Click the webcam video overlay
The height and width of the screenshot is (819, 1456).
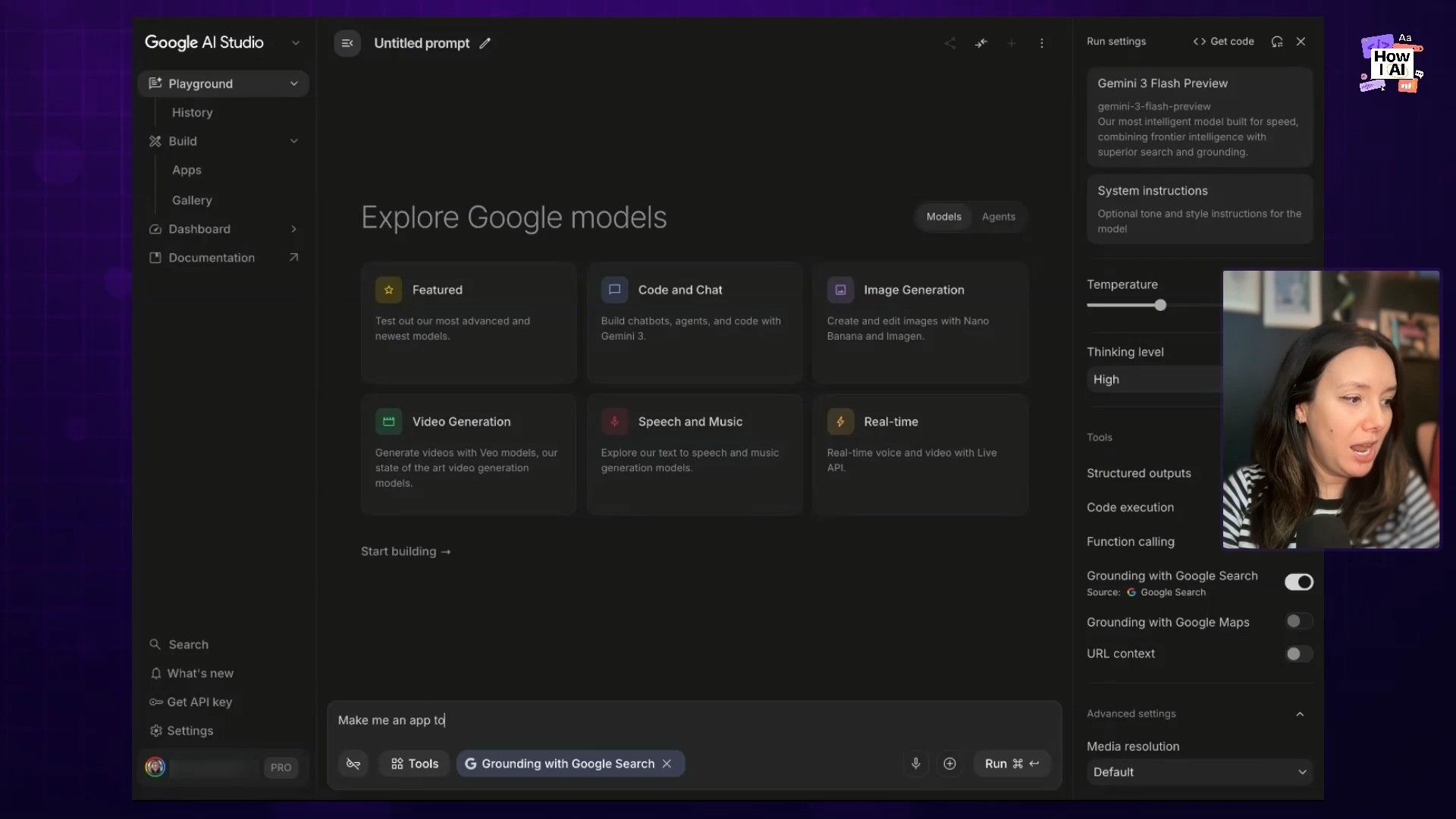coord(1331,409)
